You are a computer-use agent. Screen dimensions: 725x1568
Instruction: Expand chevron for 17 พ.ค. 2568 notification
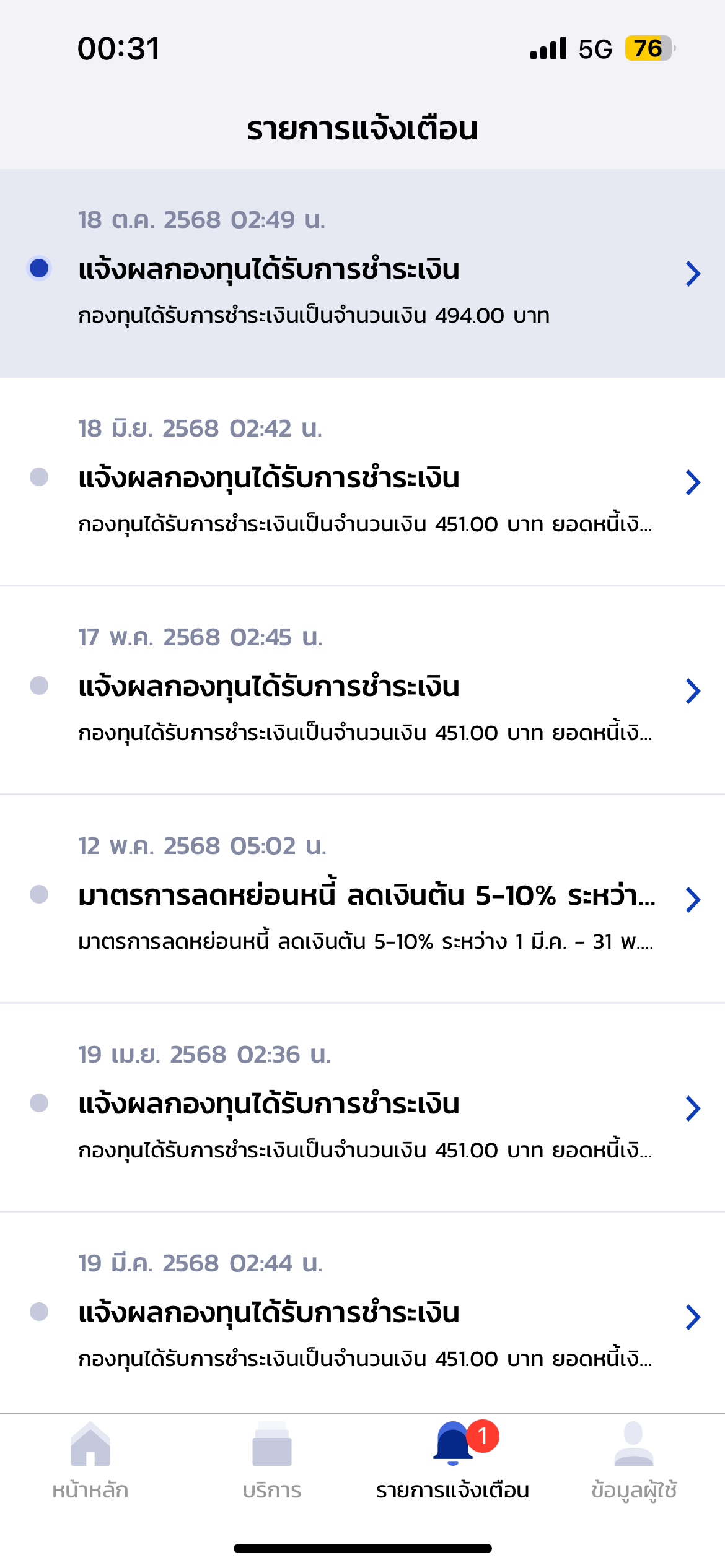coord(693,691)
